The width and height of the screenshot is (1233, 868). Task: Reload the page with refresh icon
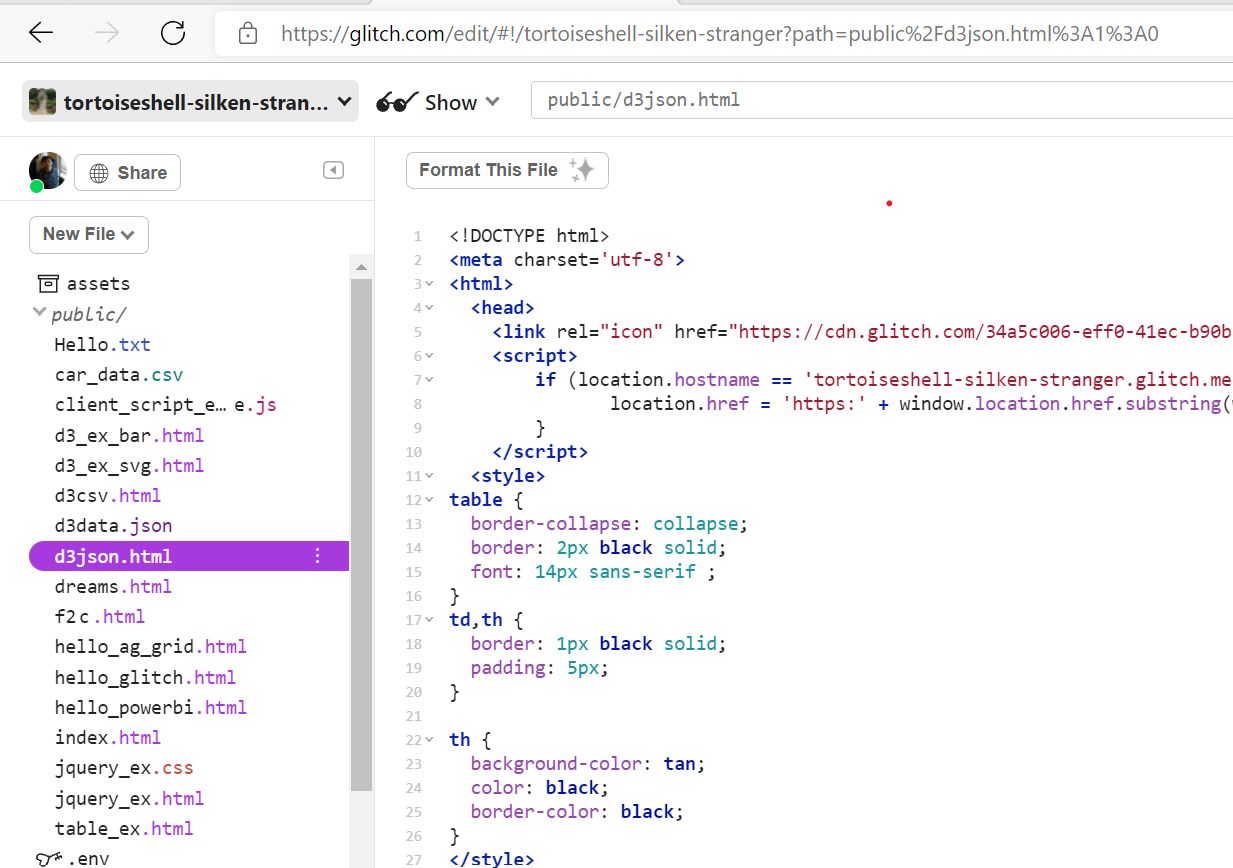coord(173,33)
